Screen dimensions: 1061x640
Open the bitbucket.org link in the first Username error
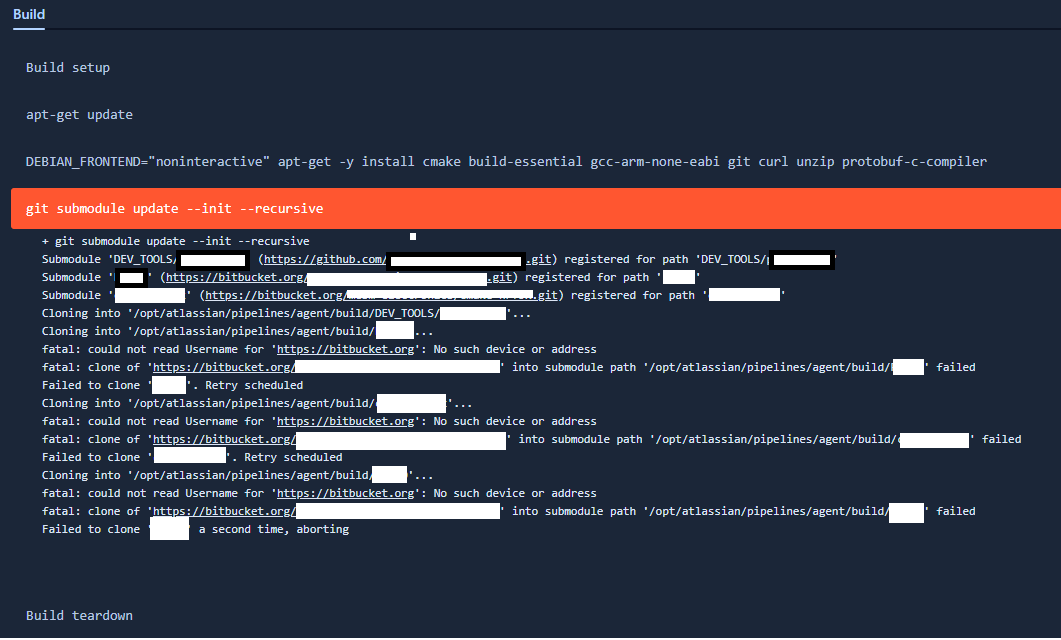345,350
